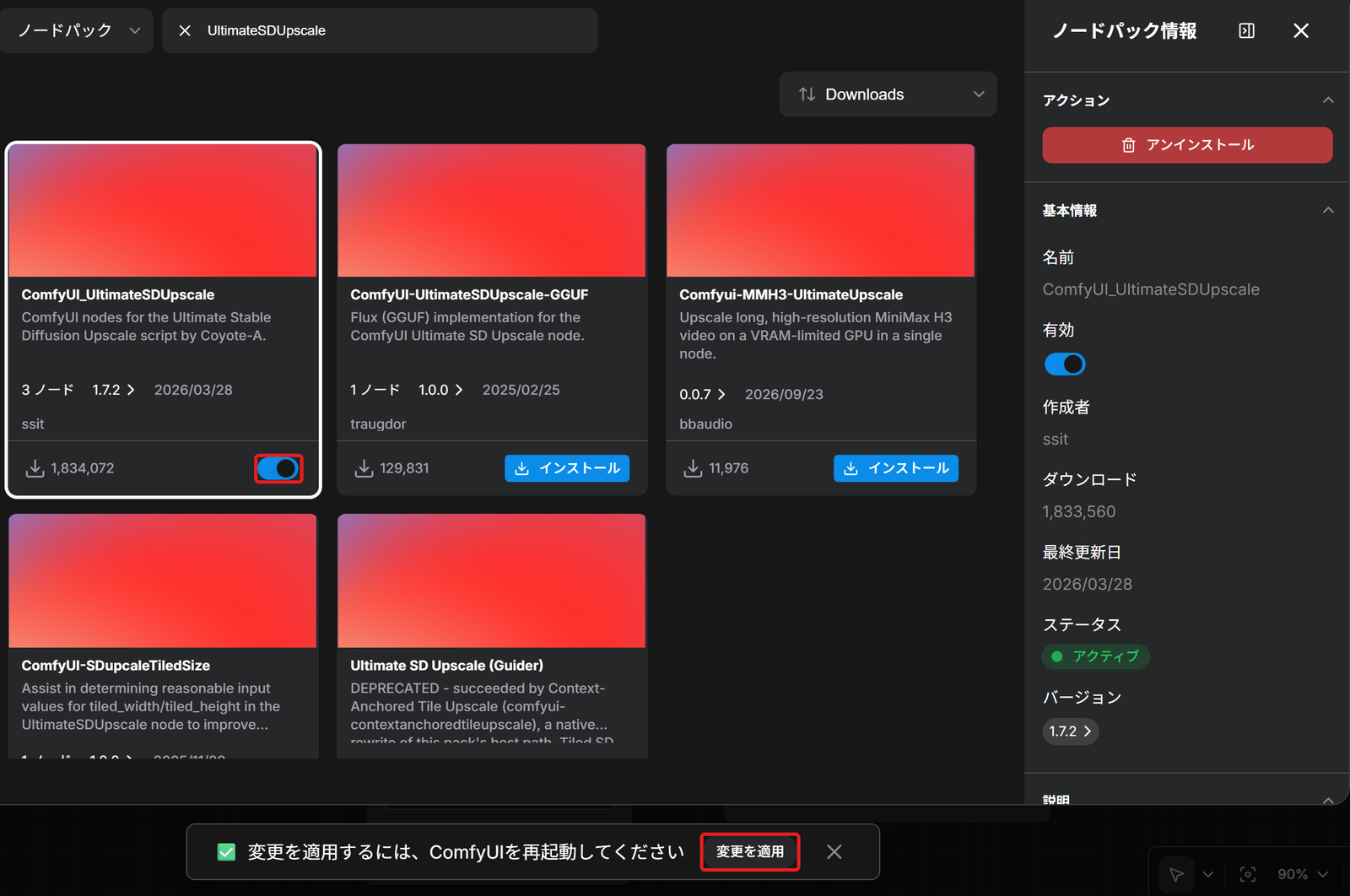Viewport: 1350px width, 896px height.
Task: Click author name bbaudio
Action: [x=705, y=424]
